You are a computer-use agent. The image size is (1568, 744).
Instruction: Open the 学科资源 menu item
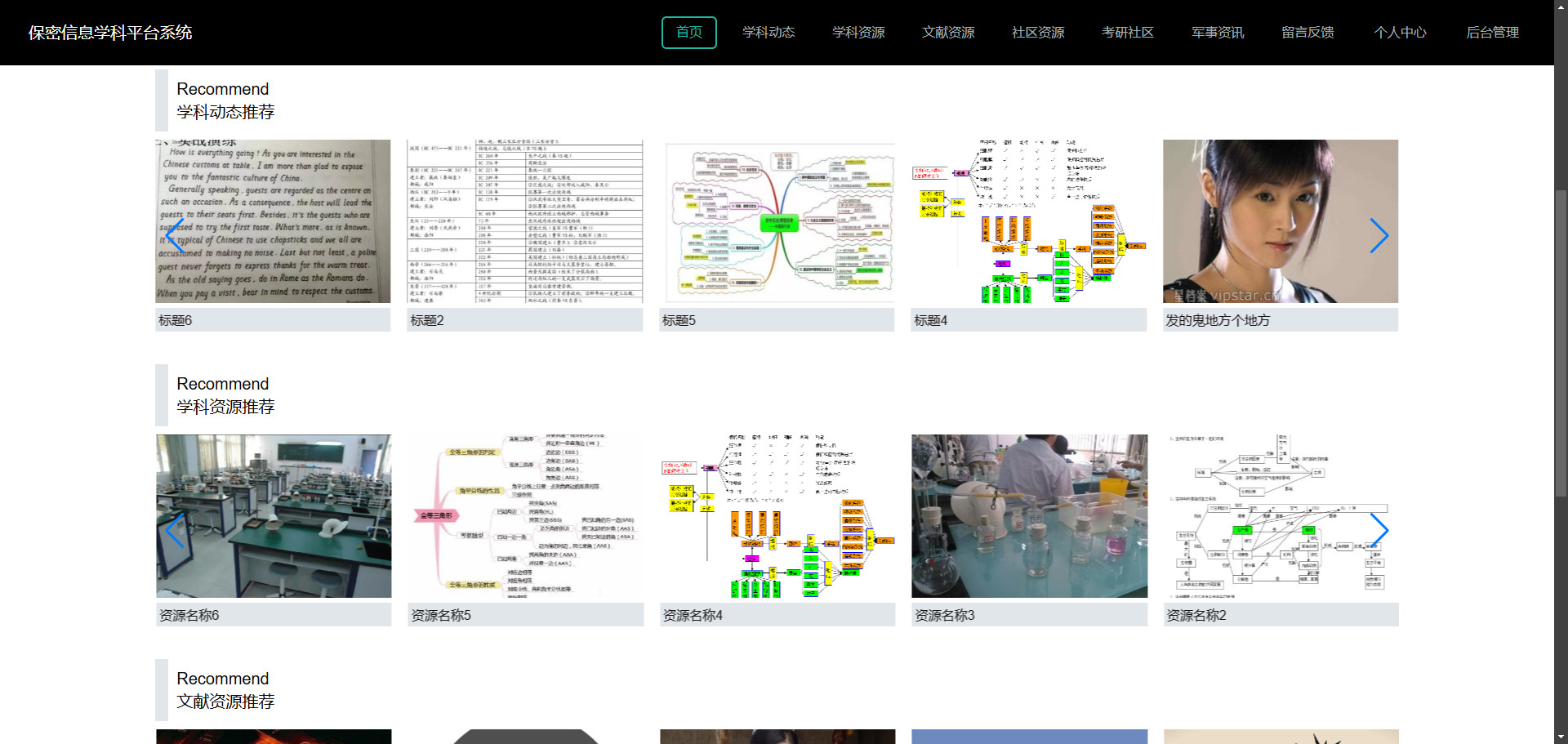858,33
